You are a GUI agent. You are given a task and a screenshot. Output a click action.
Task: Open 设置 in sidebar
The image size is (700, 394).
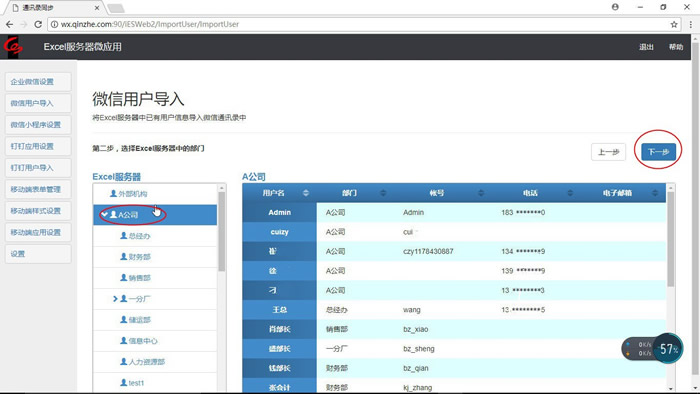pyautogui.click(x=38, y=254)
